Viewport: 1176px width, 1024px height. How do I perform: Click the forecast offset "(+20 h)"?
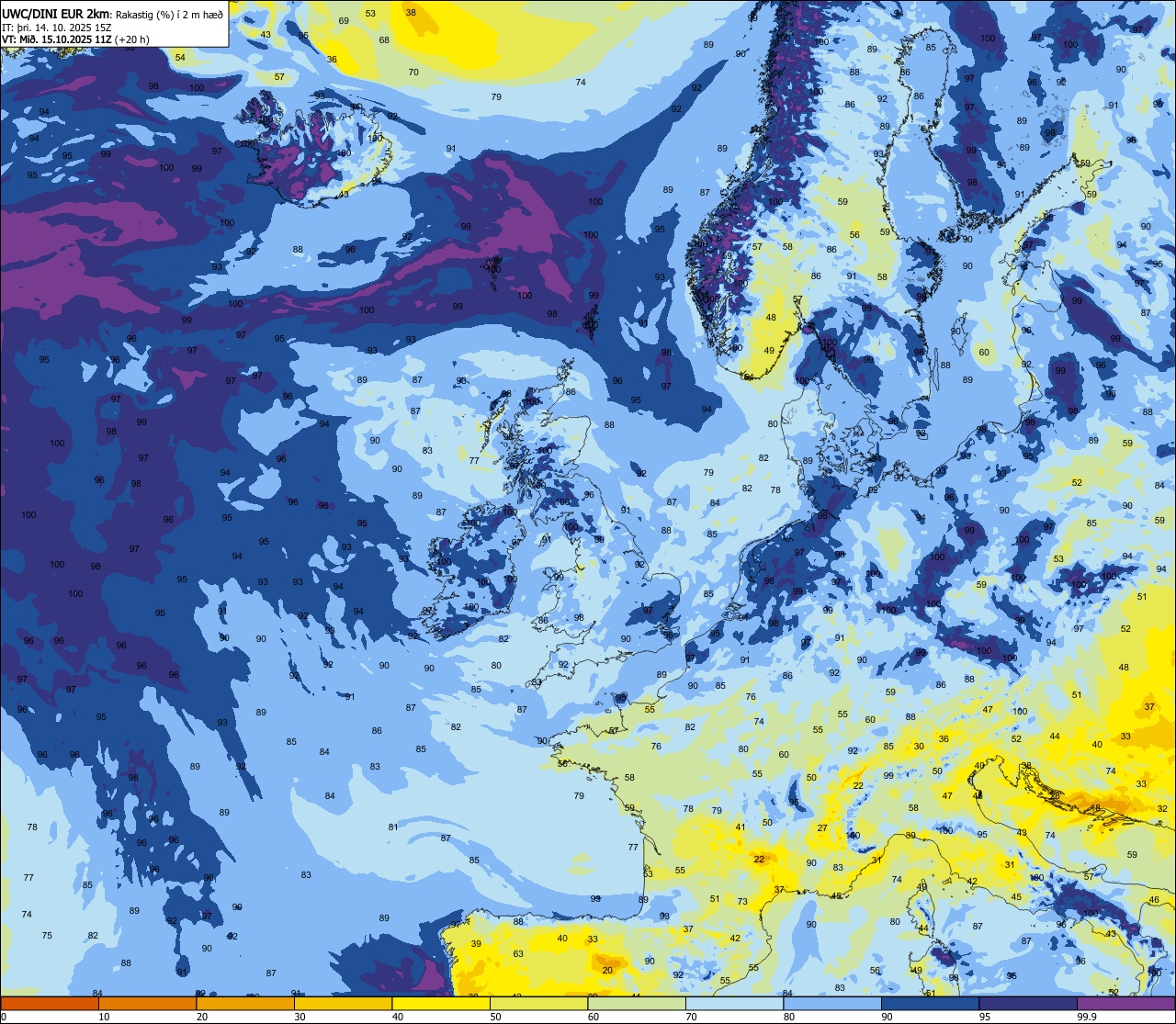click(132, 39)
